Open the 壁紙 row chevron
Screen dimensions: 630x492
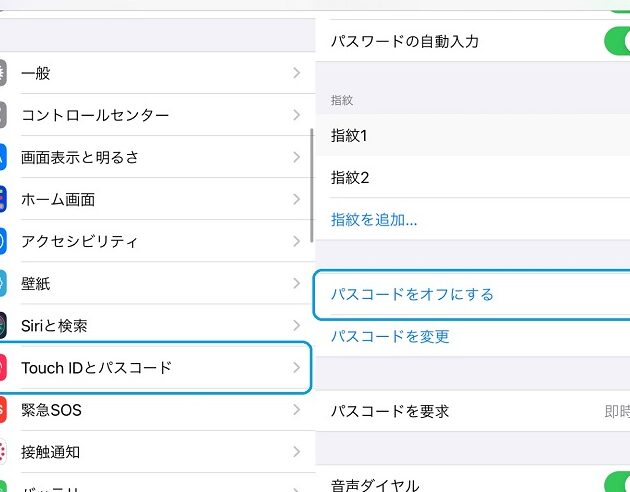[297, 283]
